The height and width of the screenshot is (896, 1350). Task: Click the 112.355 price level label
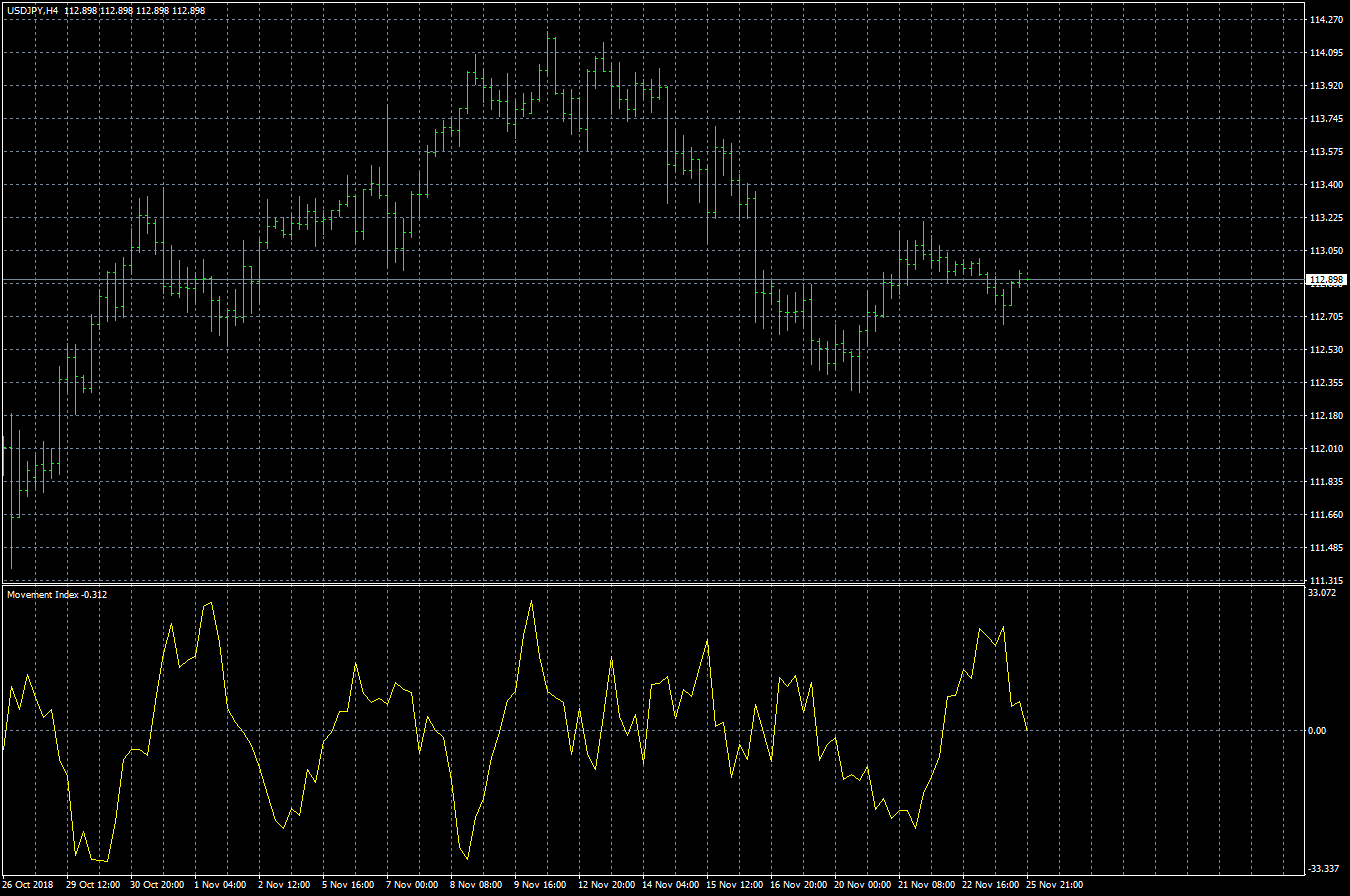pos(1325,382)
